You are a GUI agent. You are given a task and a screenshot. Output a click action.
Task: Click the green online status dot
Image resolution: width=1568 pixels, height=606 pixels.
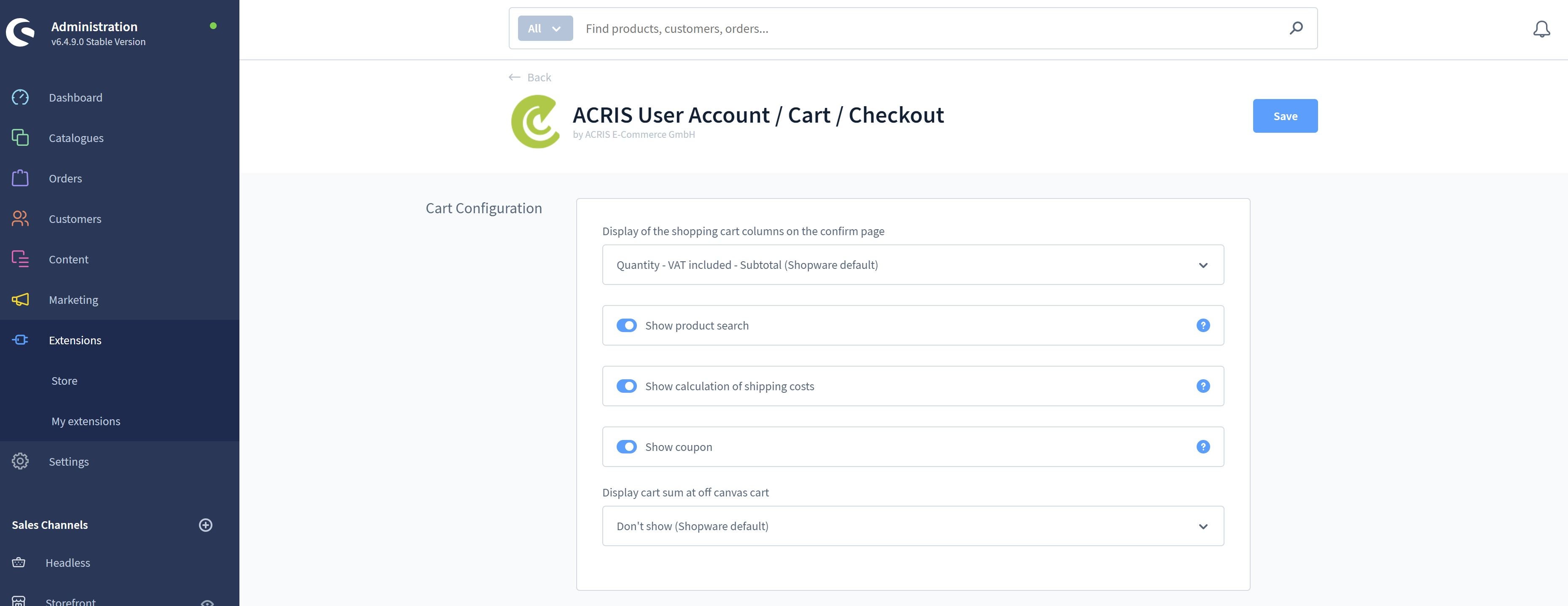213,26
